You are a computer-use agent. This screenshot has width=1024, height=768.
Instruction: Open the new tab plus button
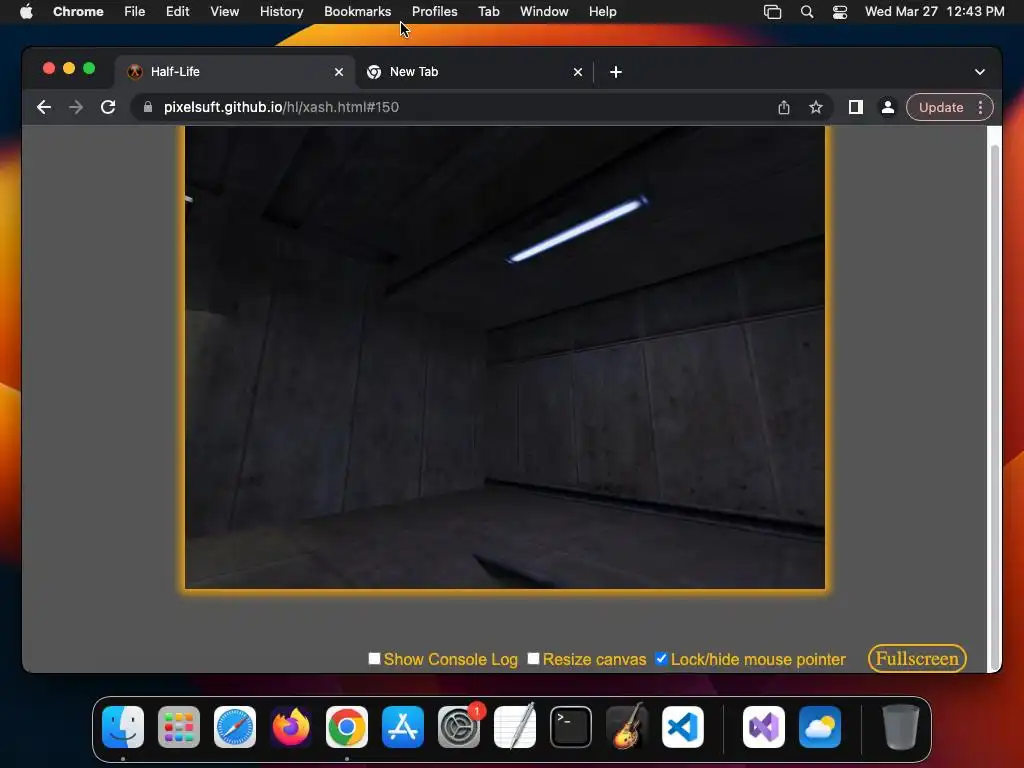(x=616, y=72)
